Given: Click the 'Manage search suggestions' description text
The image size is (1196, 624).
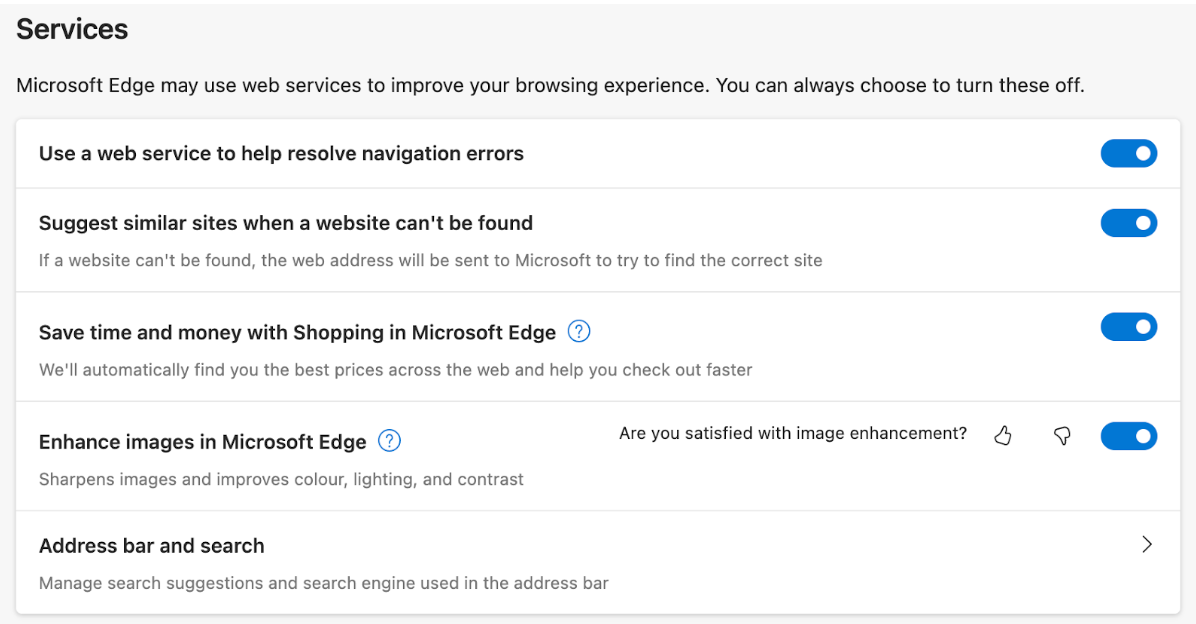Looking at the screenshot, I should [x=323, y=583].
